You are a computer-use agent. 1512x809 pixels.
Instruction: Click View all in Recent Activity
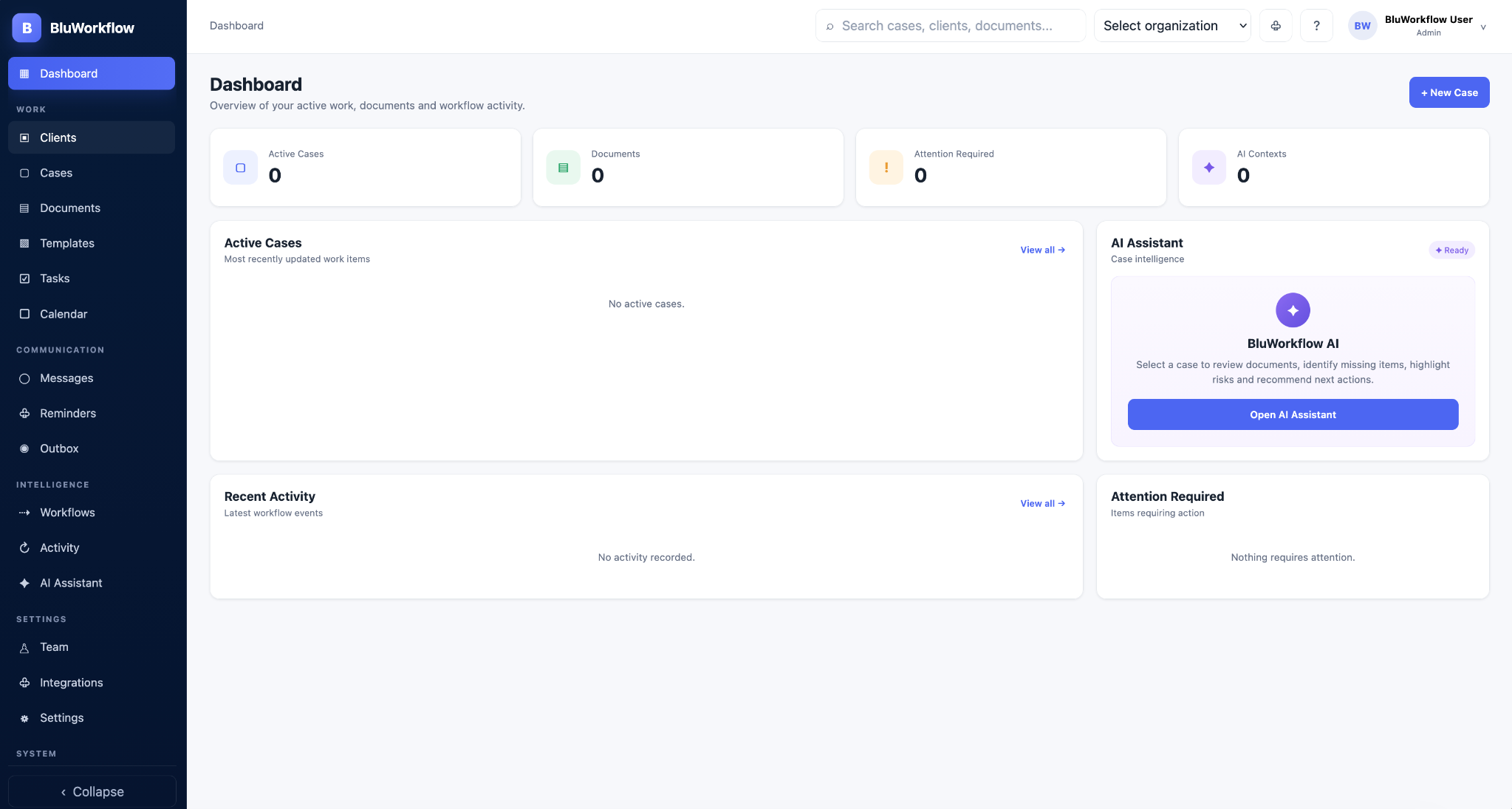[x=1043, y=504]
